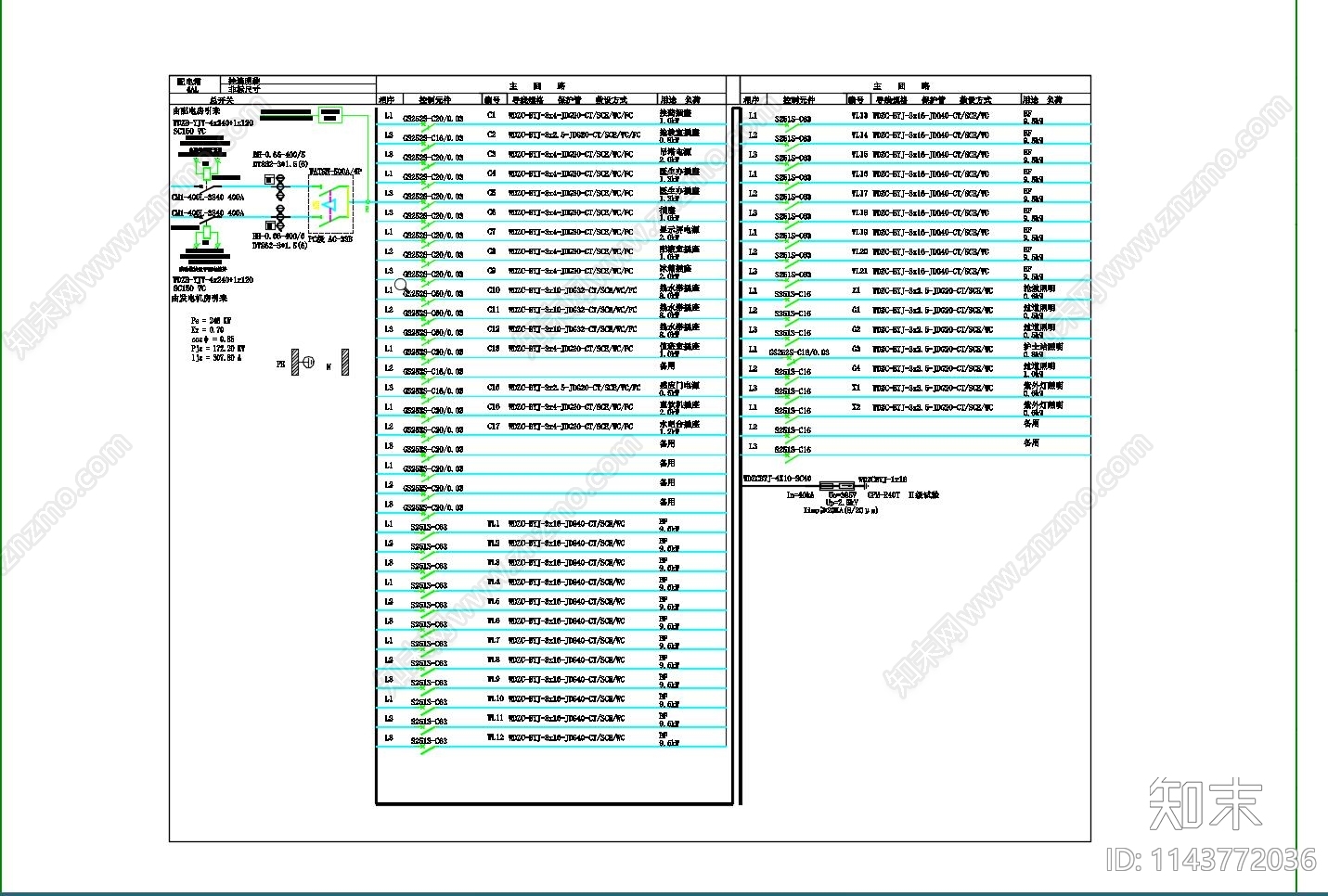1328x896 pixels.
Task: Select the WATSN dual-power transfer switch symbol
Action: click(330, 204)
